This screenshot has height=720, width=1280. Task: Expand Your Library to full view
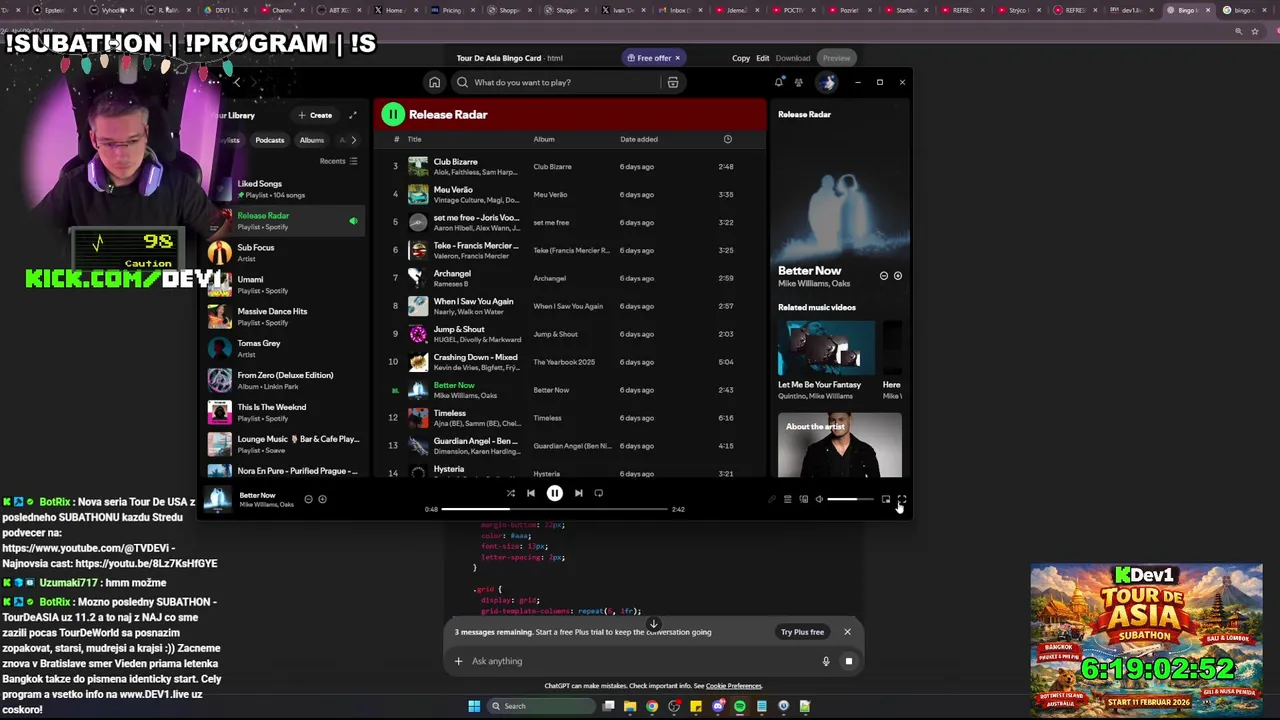352,115
